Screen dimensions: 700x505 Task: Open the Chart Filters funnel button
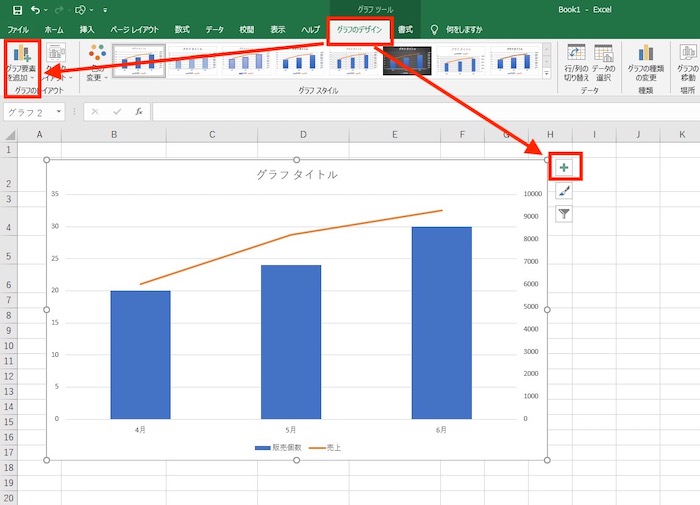coord(564,213)
